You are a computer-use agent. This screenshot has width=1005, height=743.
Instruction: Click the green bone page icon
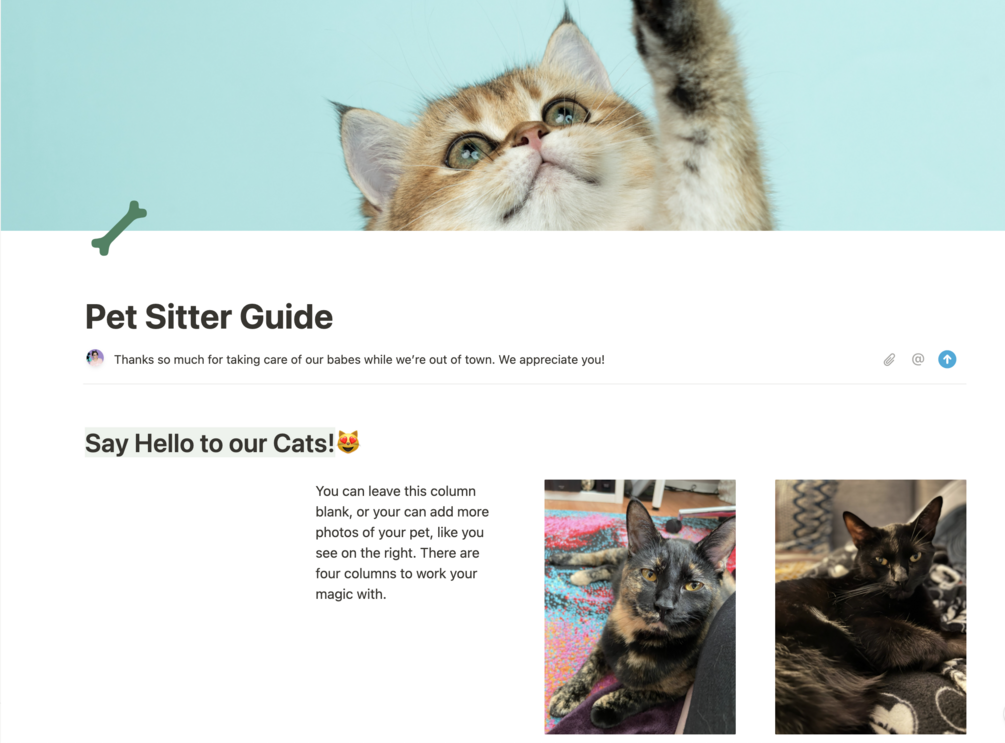(x=119, y=228)
